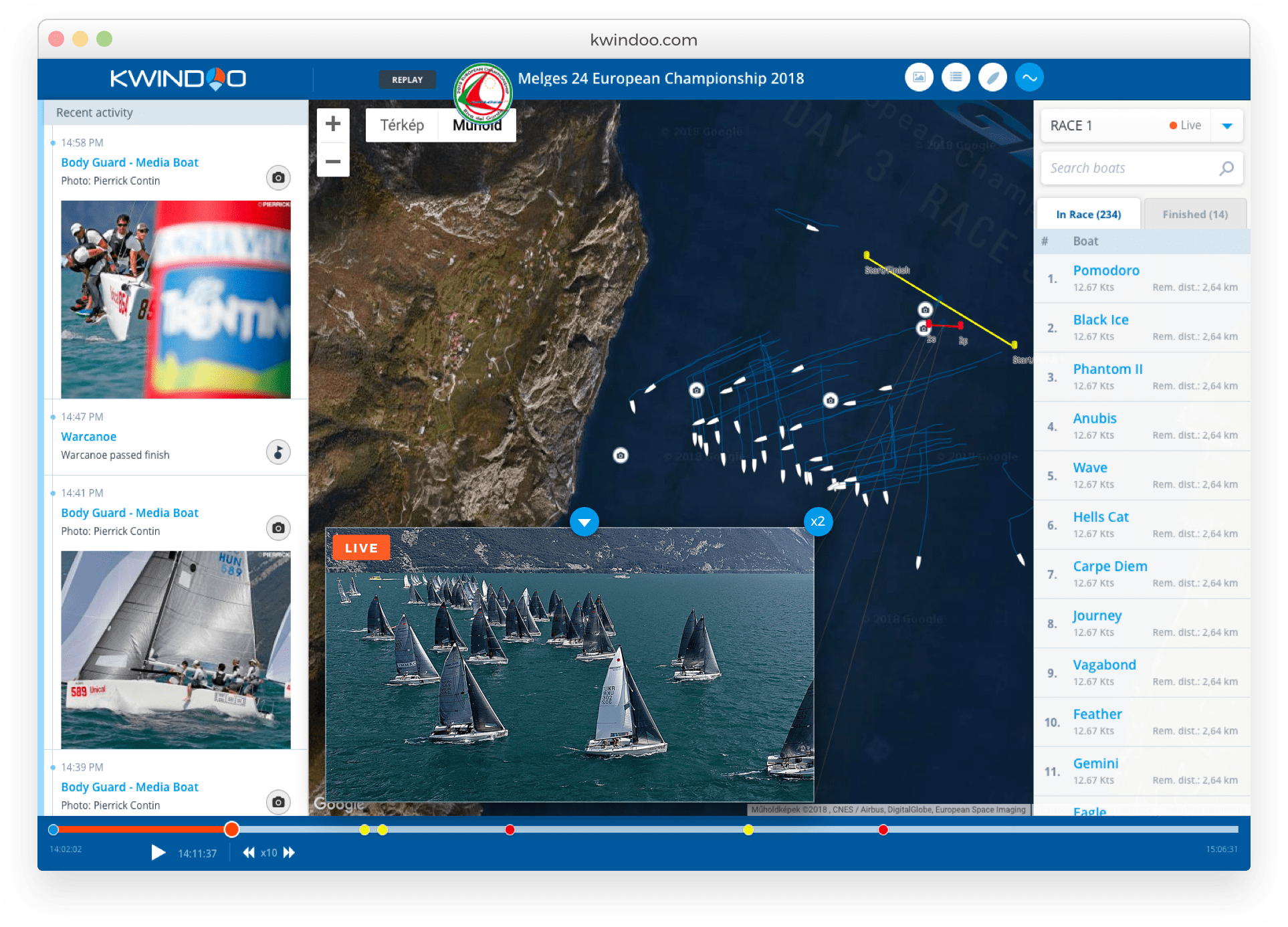The image size is (1288, 927).
Task: Zoom out on the map
Action: pyautogui.click(x=333, y=161)
